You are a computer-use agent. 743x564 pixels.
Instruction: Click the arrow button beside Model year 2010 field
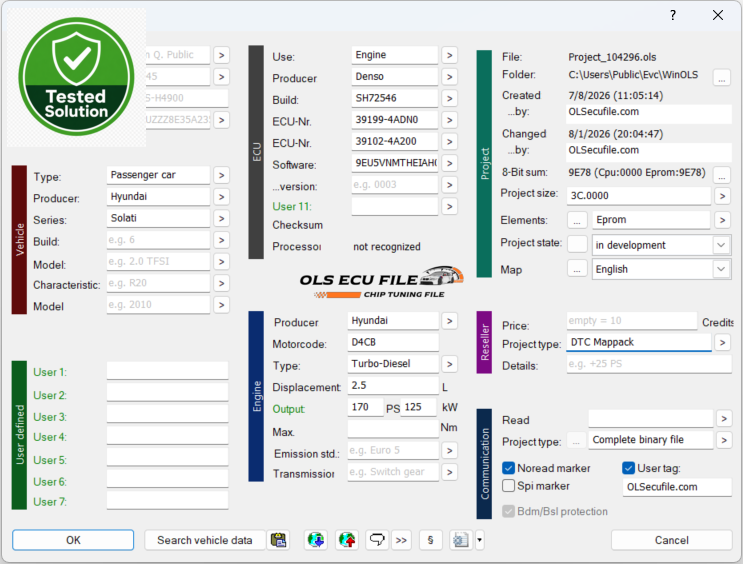click(x=221, y=305)
